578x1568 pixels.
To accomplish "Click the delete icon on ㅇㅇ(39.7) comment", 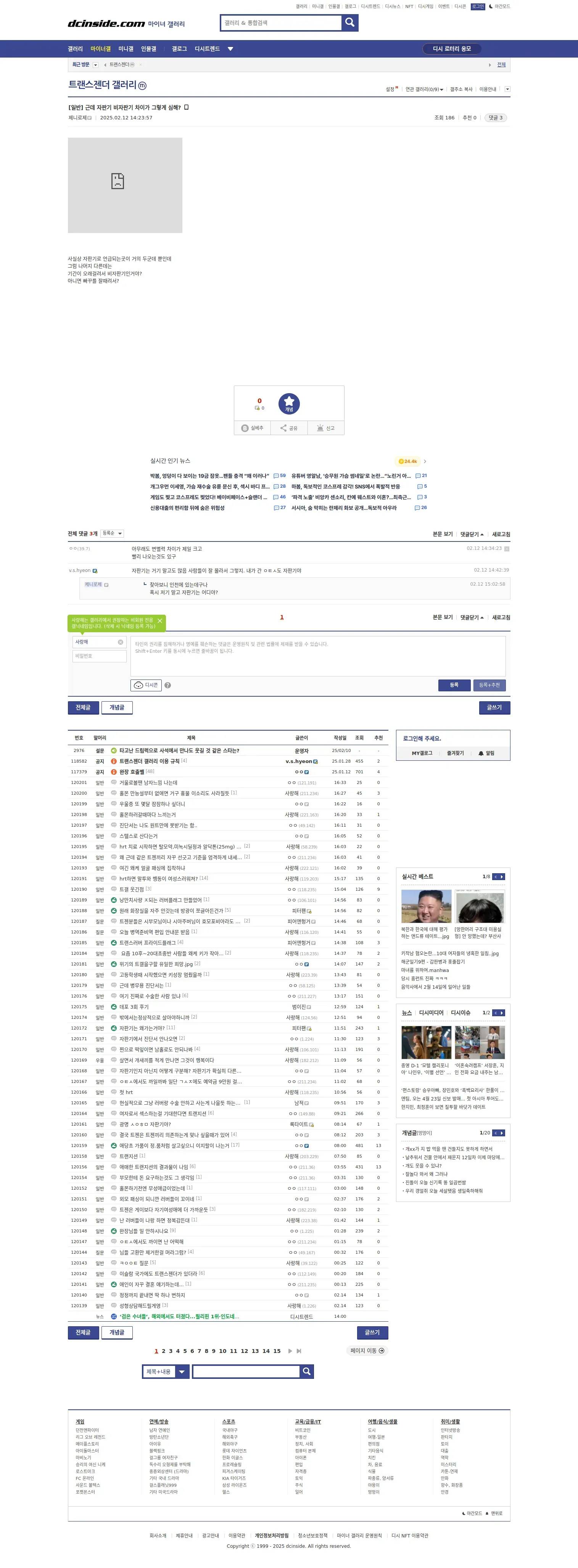I will (x=507, y=549).
